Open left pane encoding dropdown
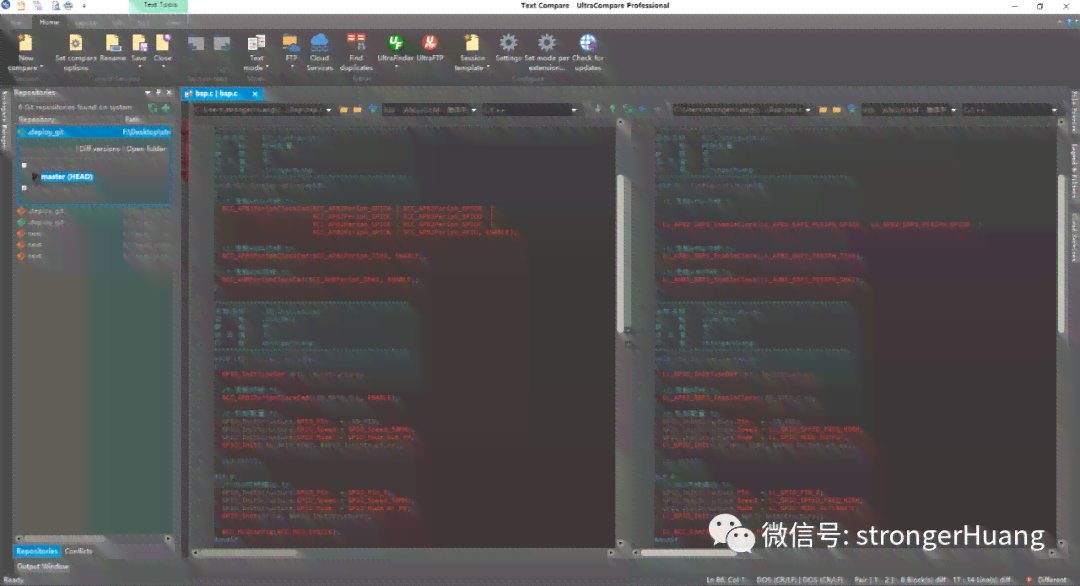Screen dimensions: 1080x586 (474, 110)
